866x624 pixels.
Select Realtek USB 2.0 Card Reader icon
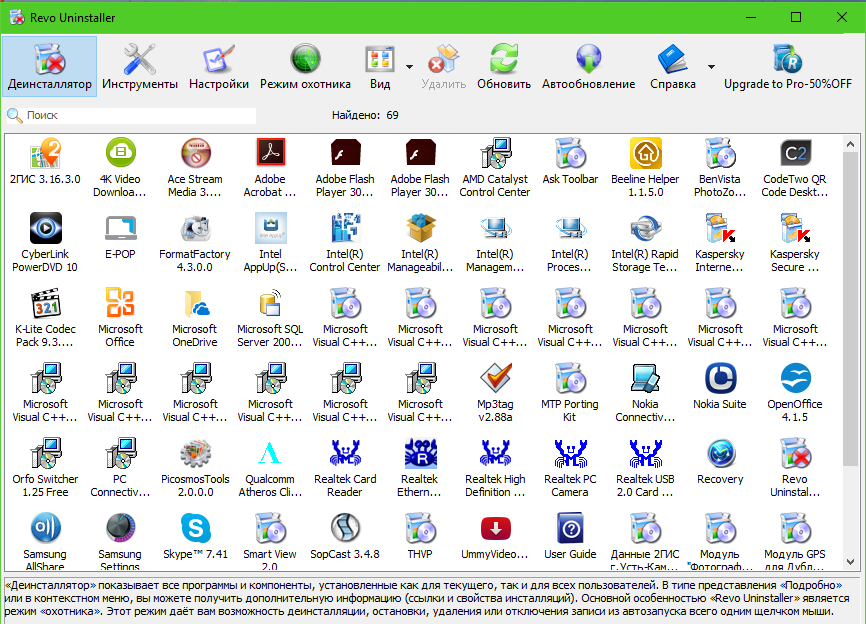646,453
